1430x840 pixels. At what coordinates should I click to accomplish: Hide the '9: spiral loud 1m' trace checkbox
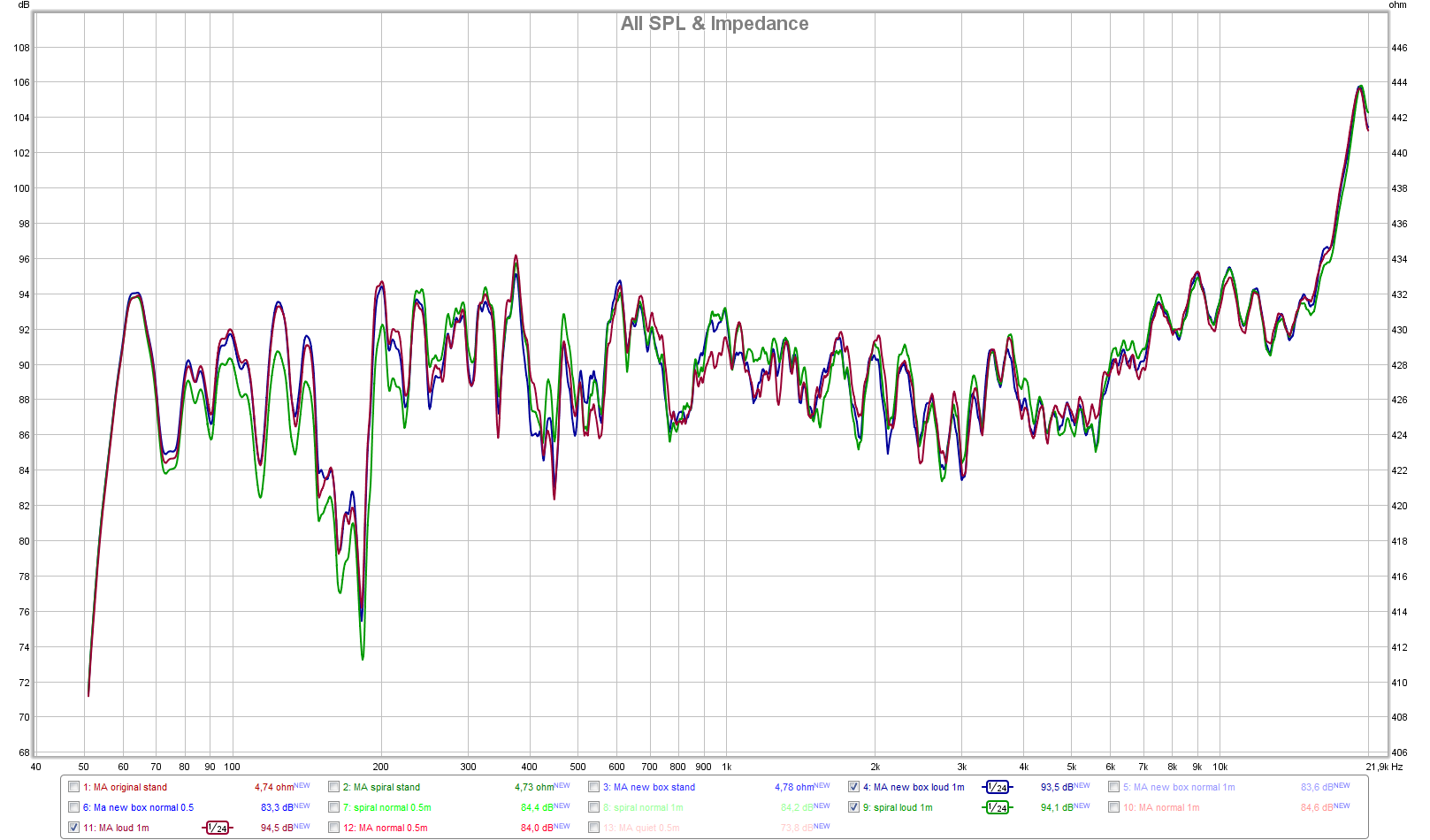click(x=854, y=807)
